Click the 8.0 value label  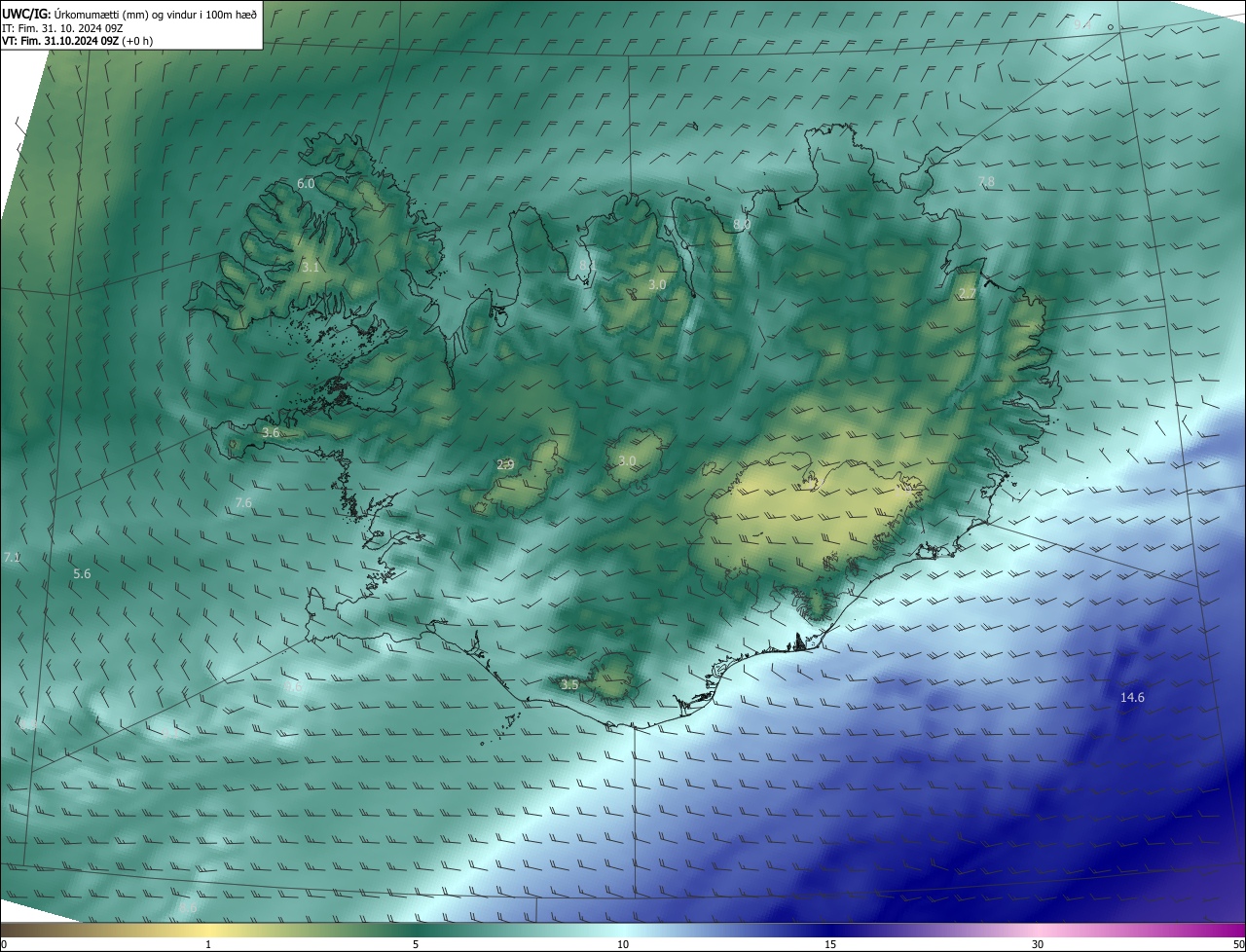[x=742, y=225]
